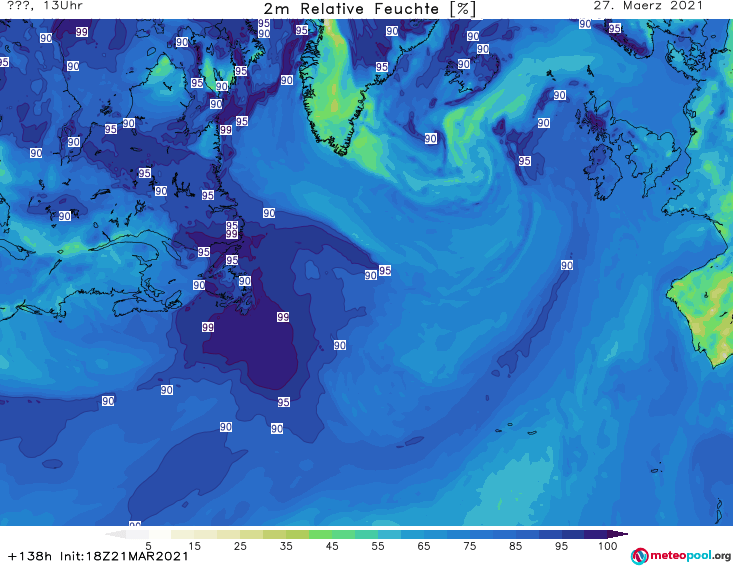Click the '100' value on the colour scale
The height and width of the screenshot is (566, 733).
coord(607,546)
